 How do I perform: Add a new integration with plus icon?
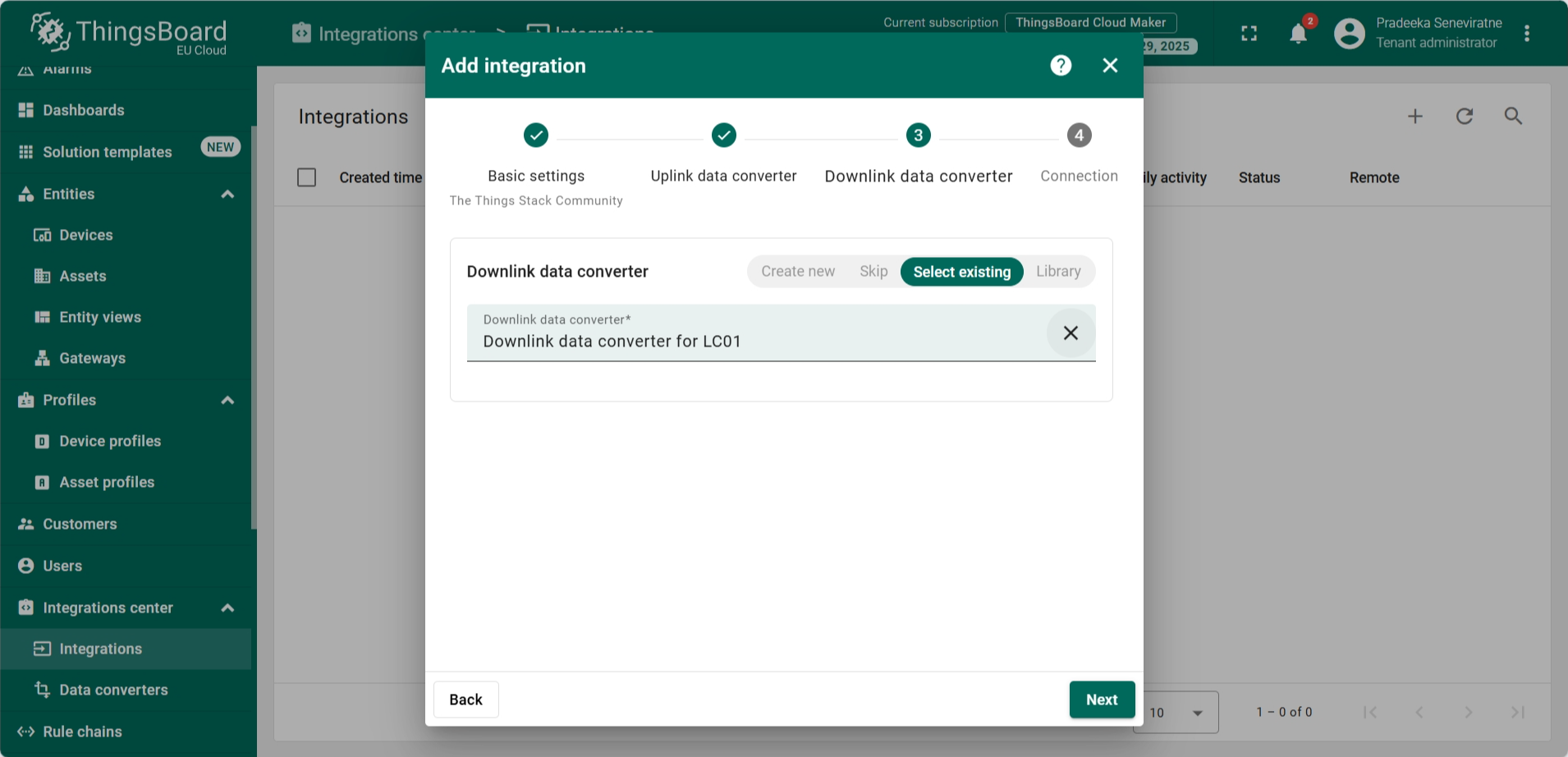tap(1415, 117)
